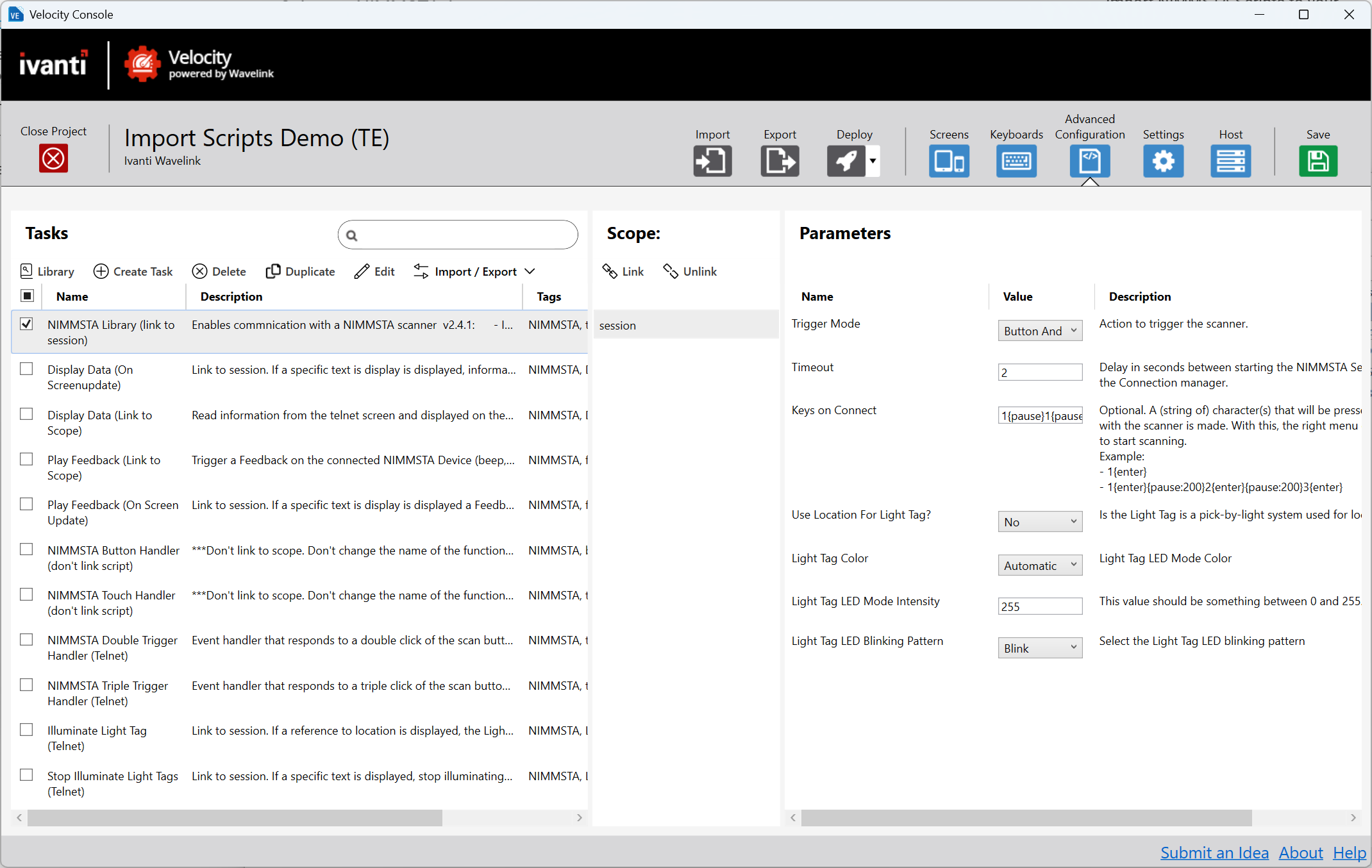Toggle the select-all tasks checkbox
1372x868 pixels.
[x=27, y=296]
